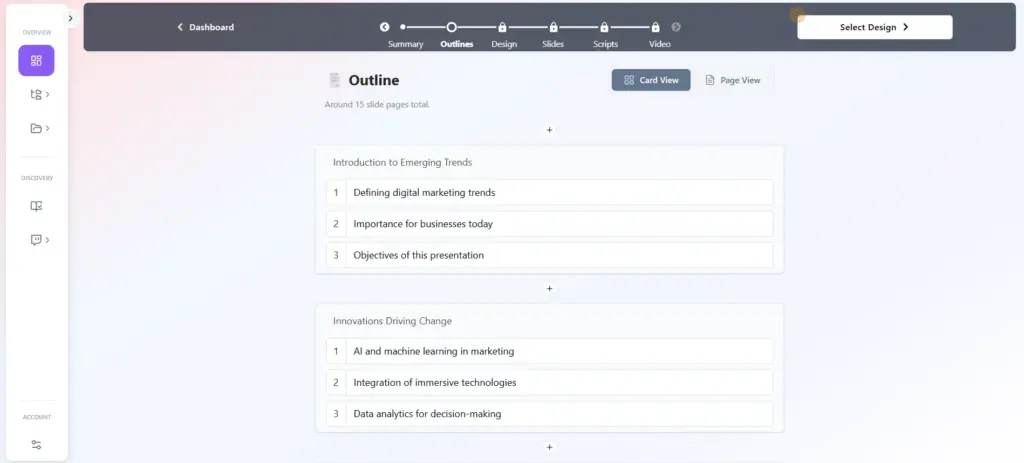
Task: Go to previous step with left arrow icon
Action: pyautogui.click(x=384, y=28)
